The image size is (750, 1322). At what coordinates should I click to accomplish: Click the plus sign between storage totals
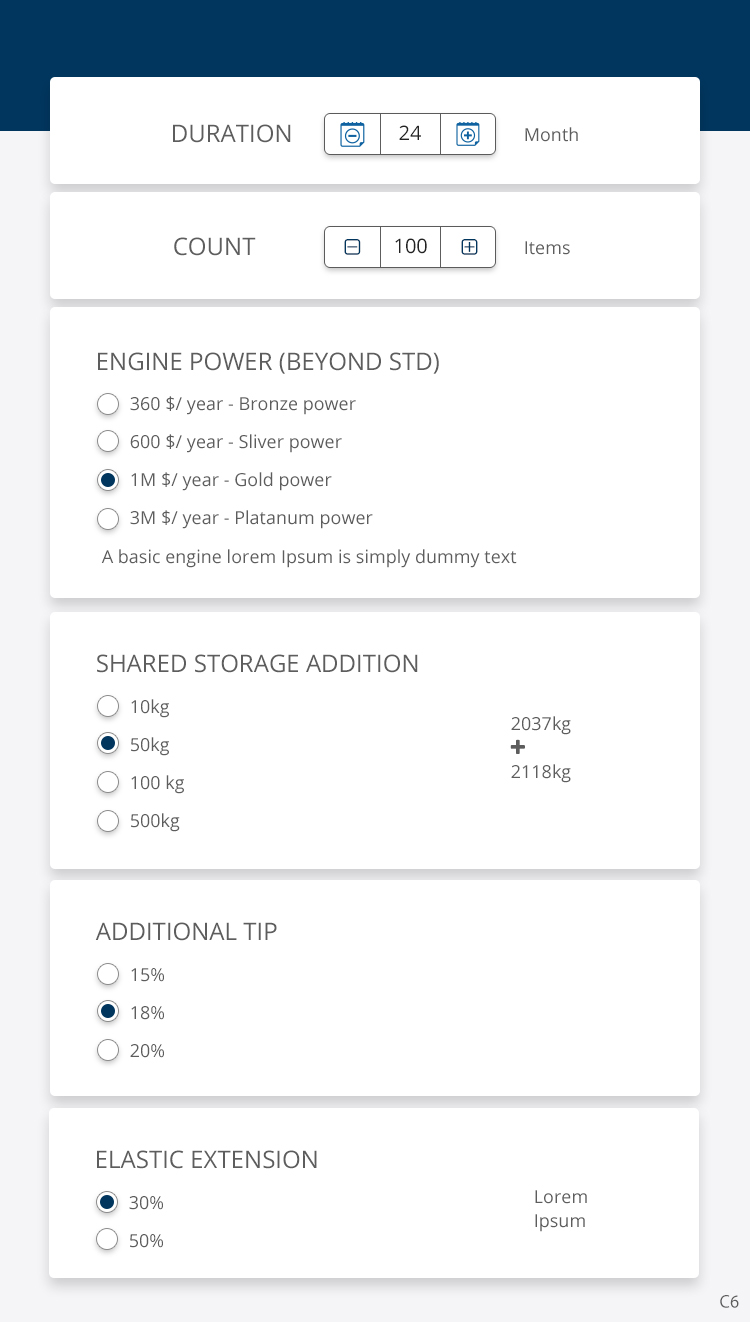pyautogui.click(x=518, y=748)
